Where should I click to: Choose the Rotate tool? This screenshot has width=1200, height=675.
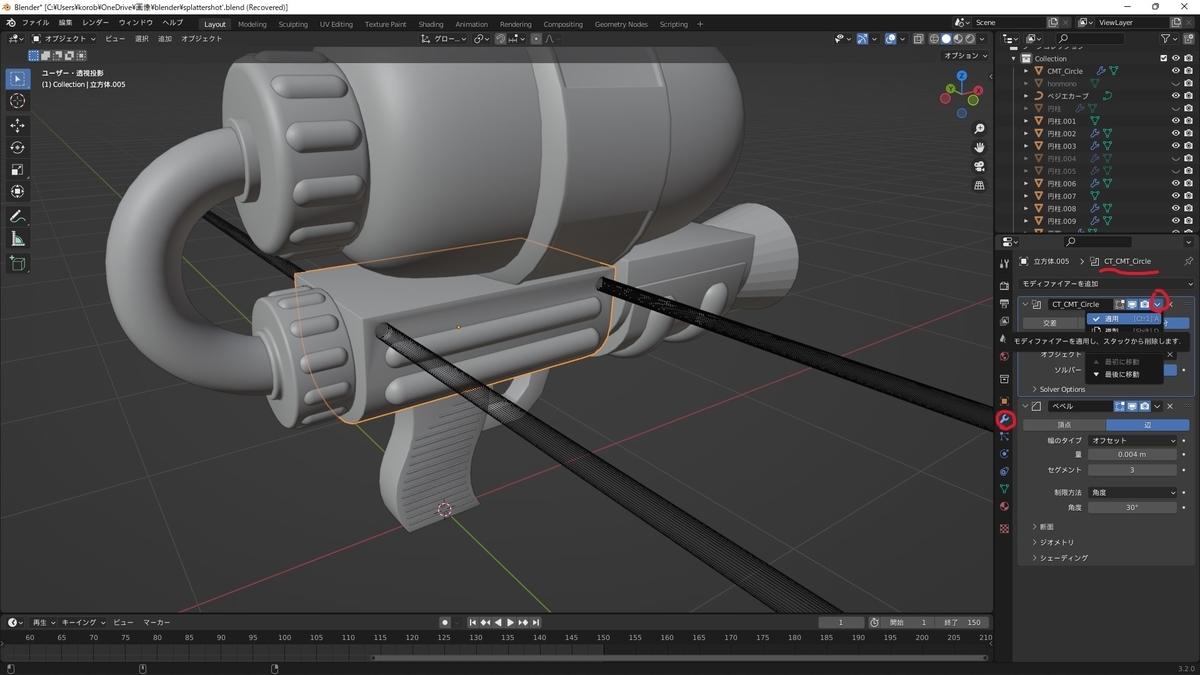coord(18,147)
